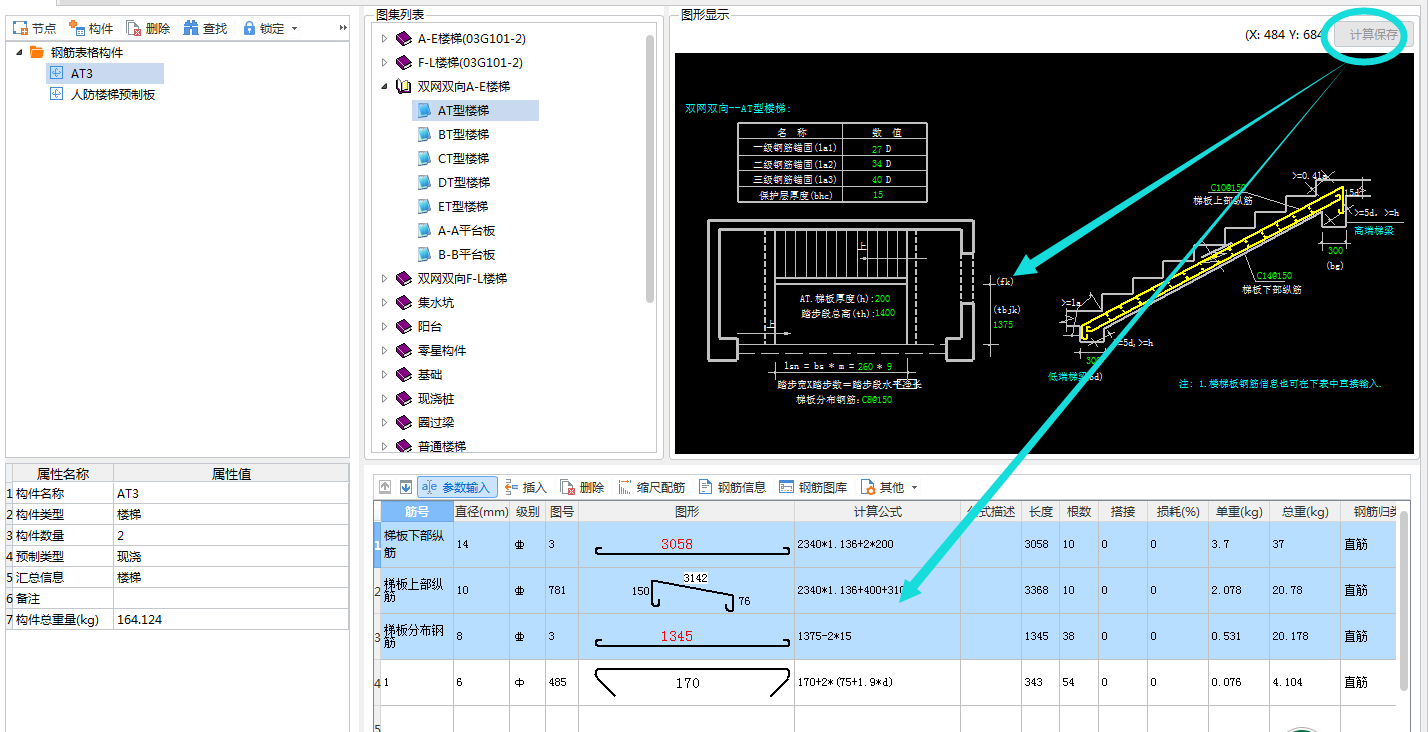Expand the 基础 node
This screenshot has height=732, width=1428.
(x=384, y=375)
